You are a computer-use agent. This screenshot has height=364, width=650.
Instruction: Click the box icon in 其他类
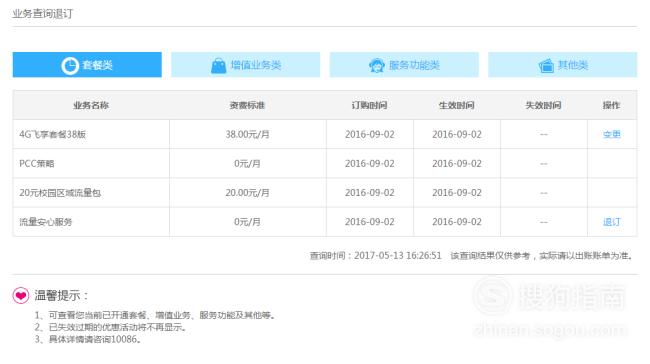click(546, 66)
